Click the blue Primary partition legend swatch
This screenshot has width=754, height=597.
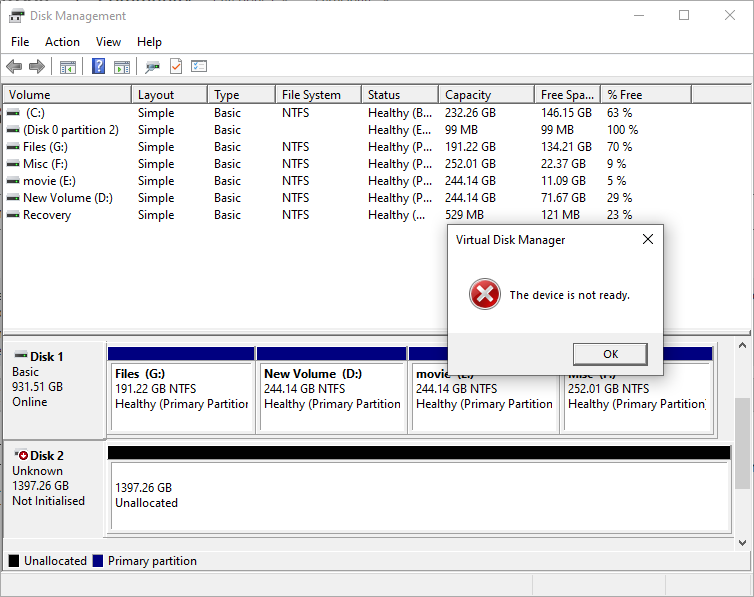click(98, 560)
